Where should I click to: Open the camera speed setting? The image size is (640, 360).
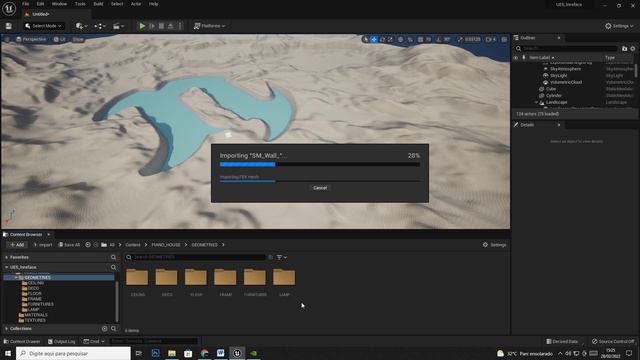click(x=491, y=39)
